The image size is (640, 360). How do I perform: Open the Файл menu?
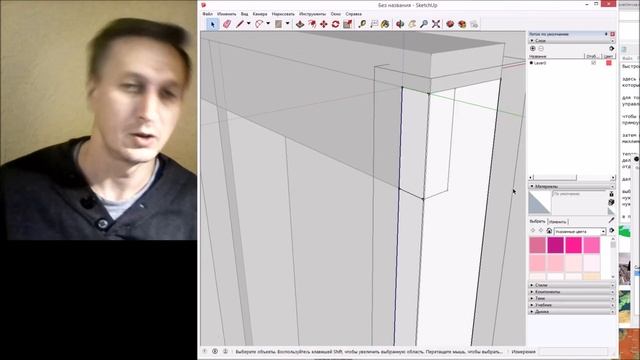click(x=207, y=14)
